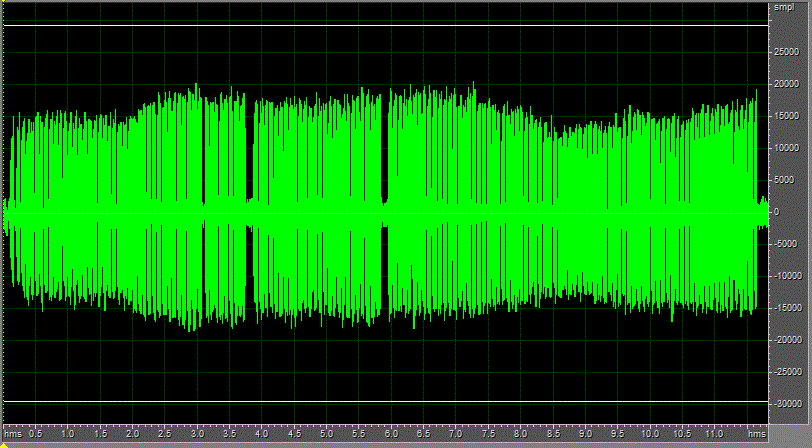Click the 3.5 time ruler label
Viewport: 812px width, 448px height.
tap(229, 433)
